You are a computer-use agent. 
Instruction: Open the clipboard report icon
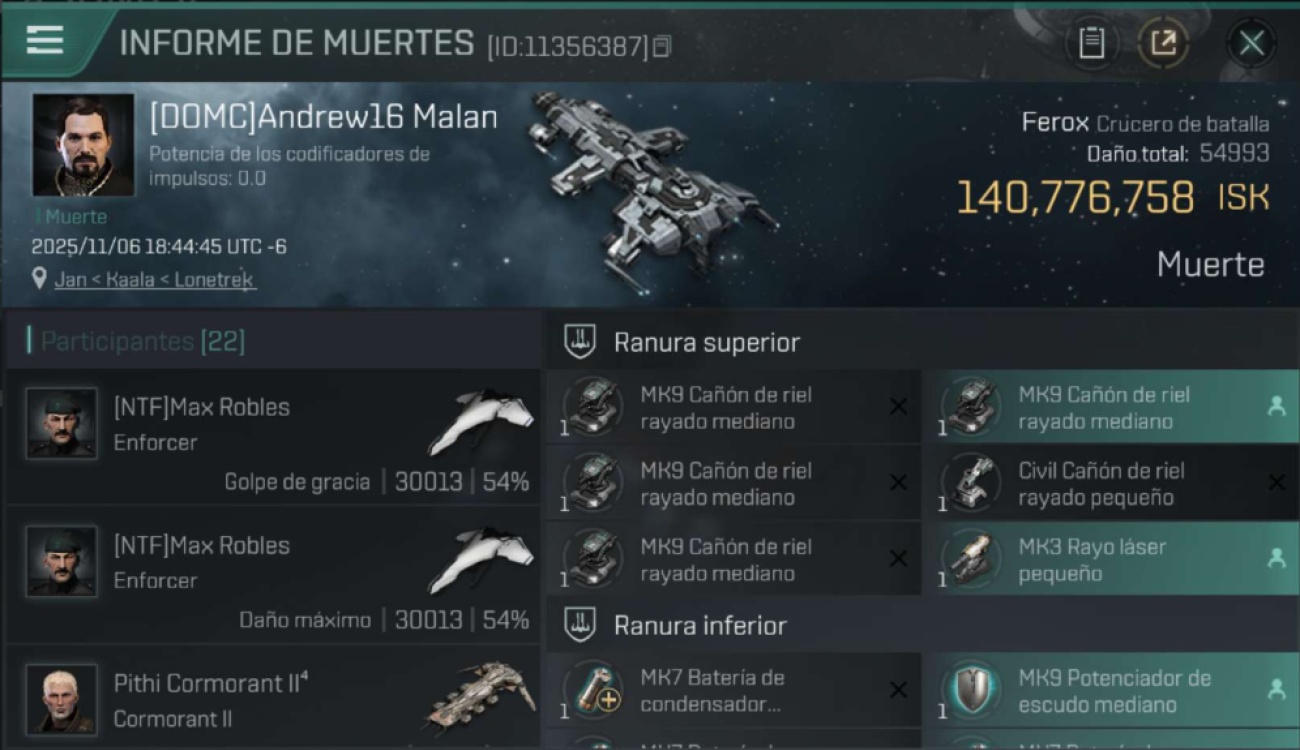click(1091, 43)
